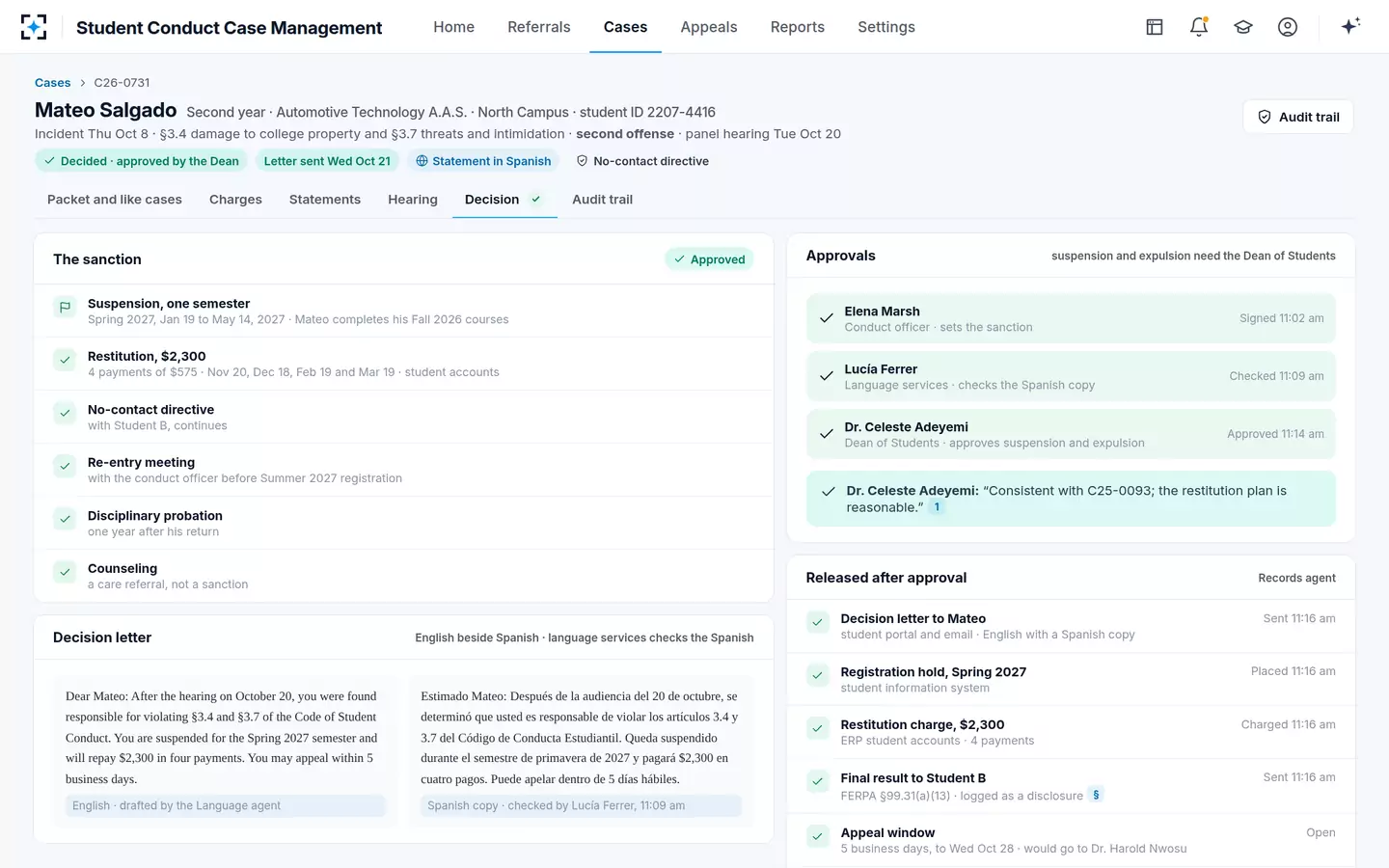
Task: Click the breadcrumb chevron after Cases
Action: click(82, 83)
